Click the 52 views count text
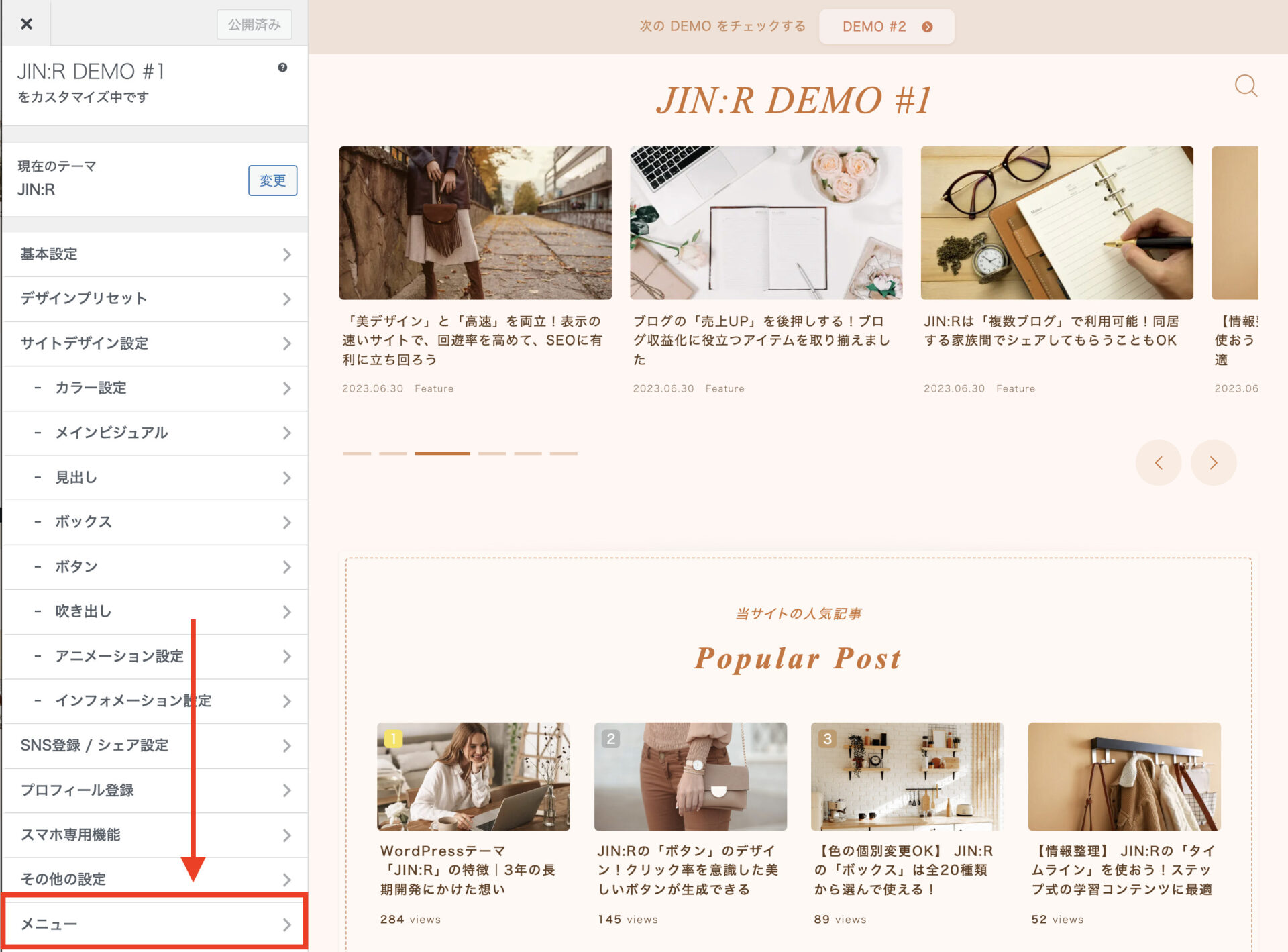Image resolution: width=1288 pixels, height=952 pixels. (1057, 919)
